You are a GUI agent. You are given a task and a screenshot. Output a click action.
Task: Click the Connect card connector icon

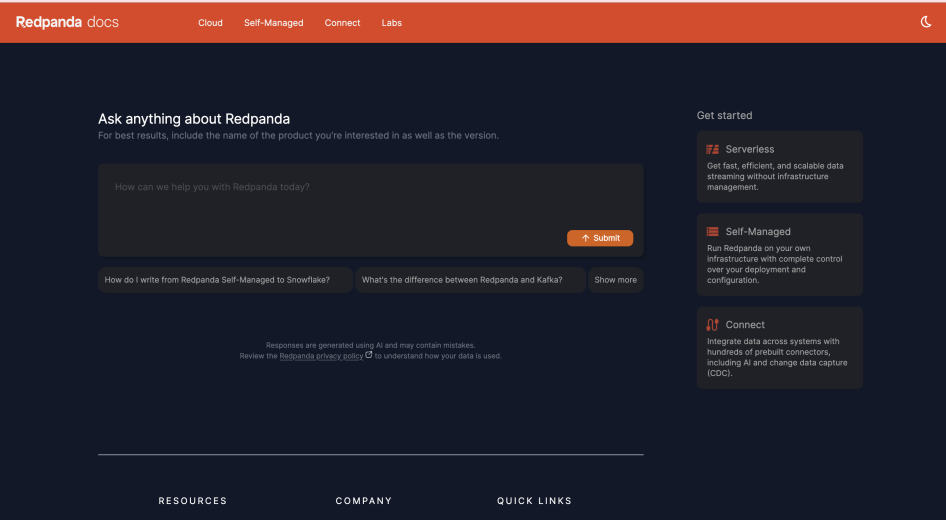tap(713, 325)
